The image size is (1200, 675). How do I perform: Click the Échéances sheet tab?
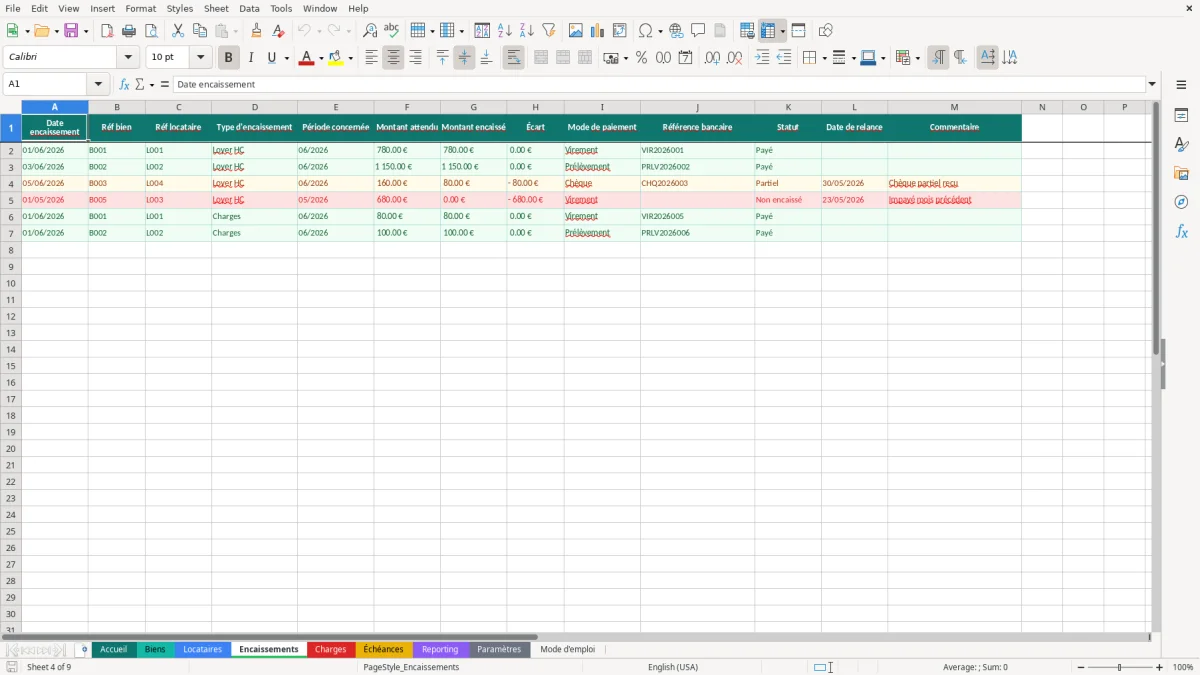pyautogui.click(x=383, y=650)
